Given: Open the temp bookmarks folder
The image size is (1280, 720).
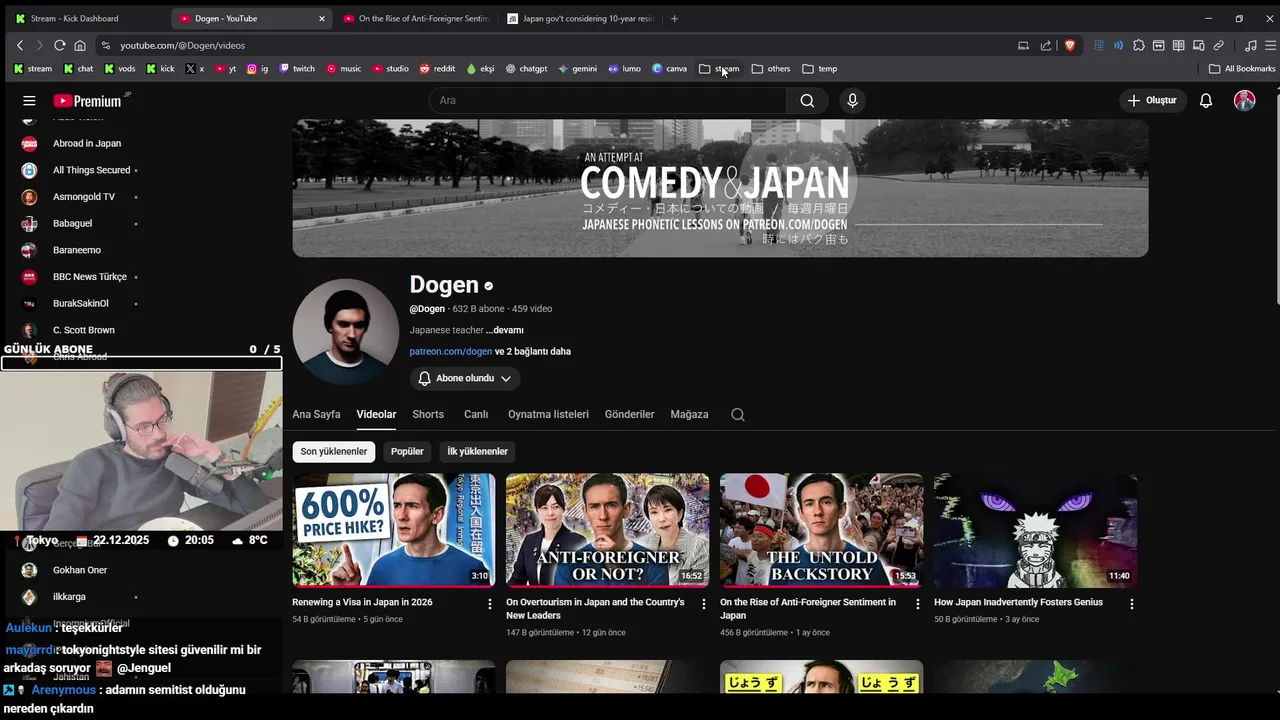Looking at the screenshot, I should tap(820, 69).
